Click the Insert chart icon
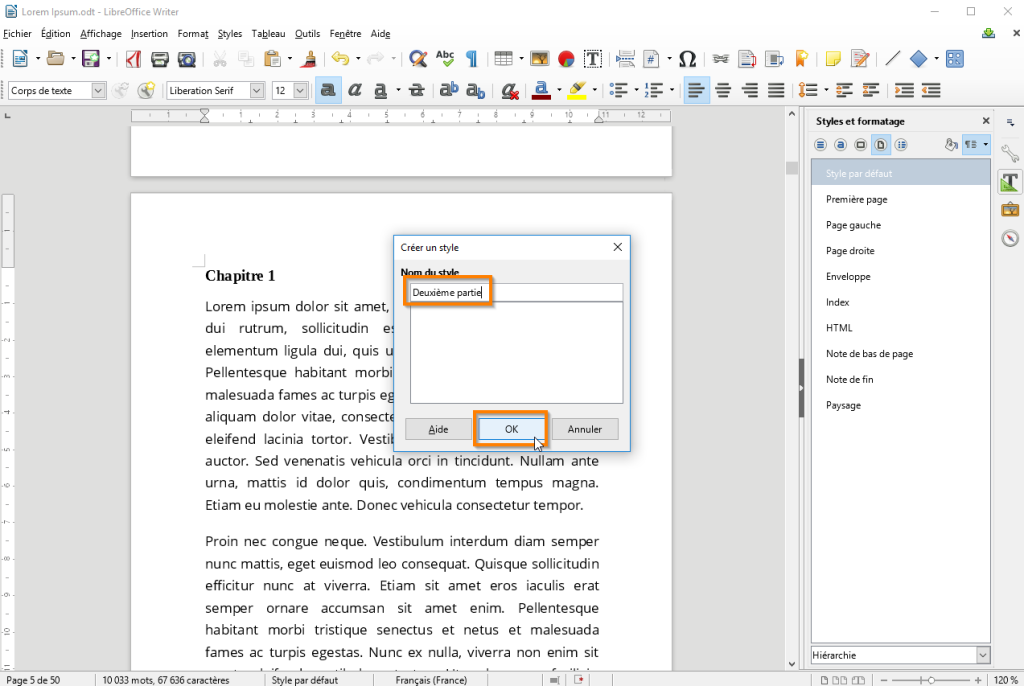 (x=566, y=59)
